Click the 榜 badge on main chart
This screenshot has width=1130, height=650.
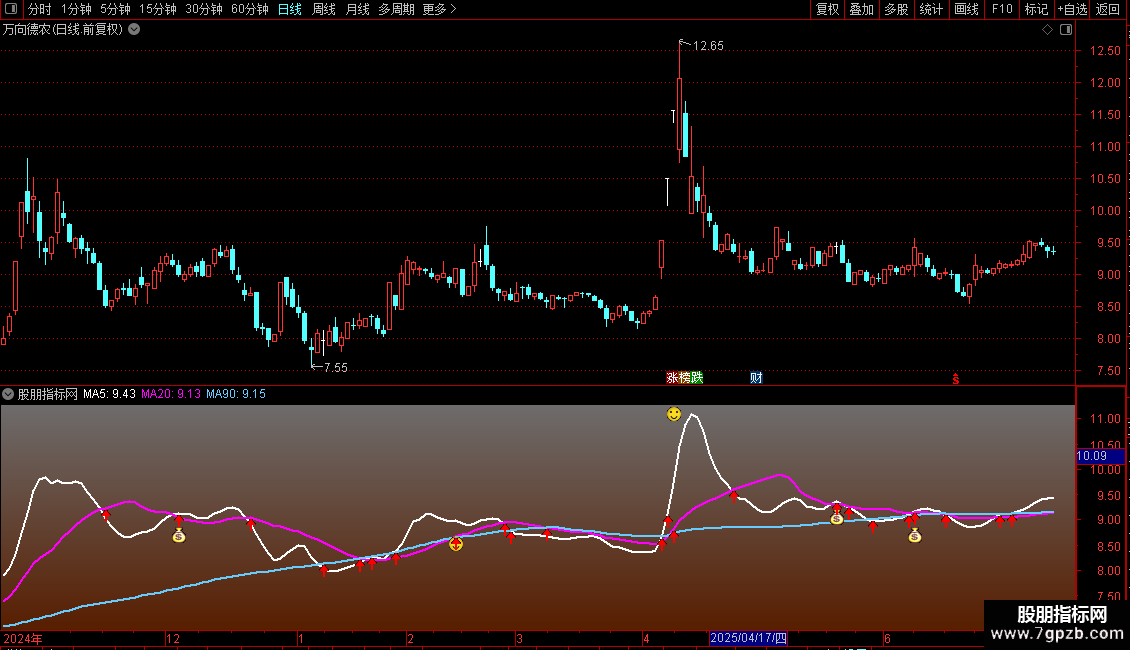684,378
